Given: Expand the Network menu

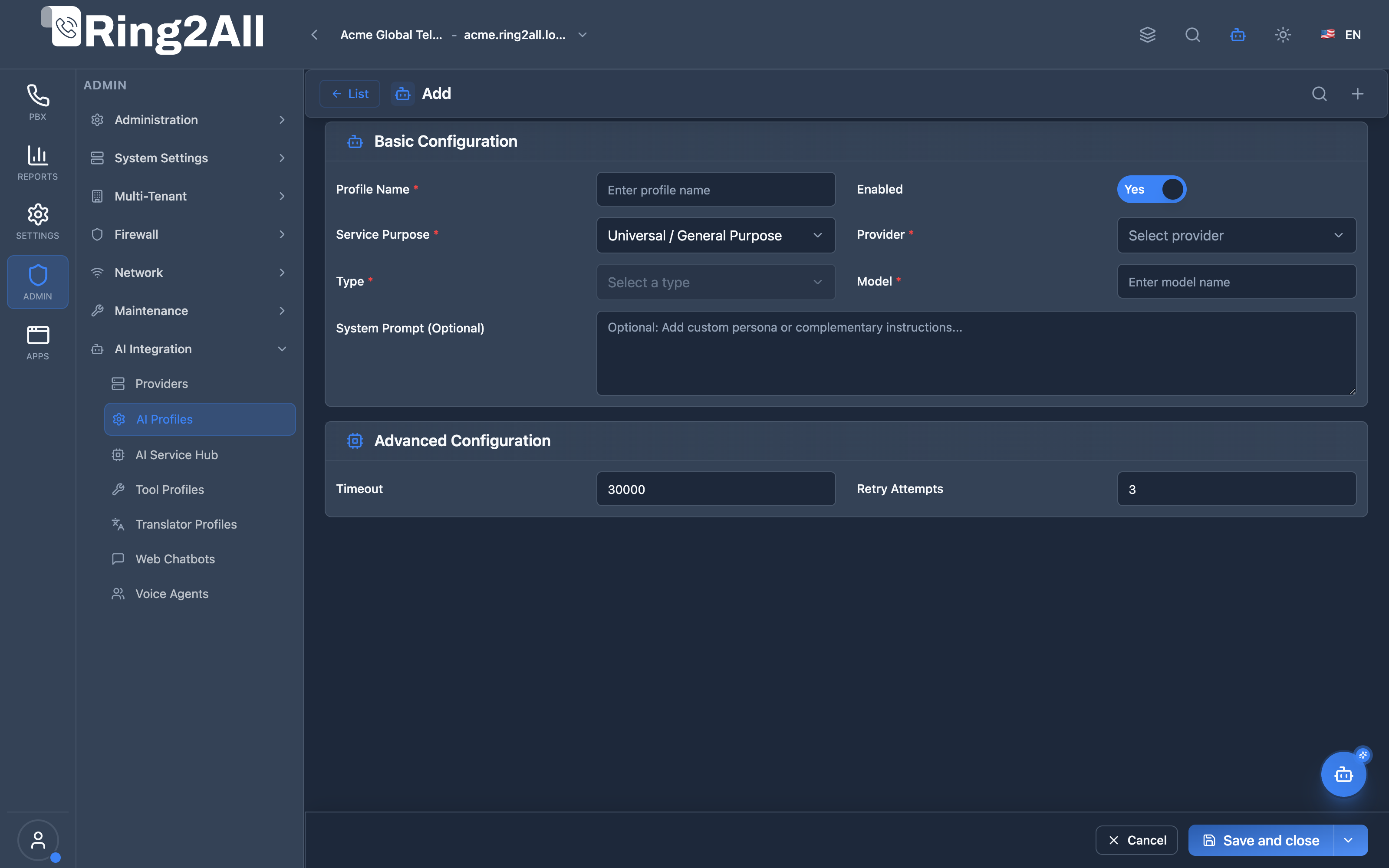Looking at the screenshot, I should (x=189, y=273).
